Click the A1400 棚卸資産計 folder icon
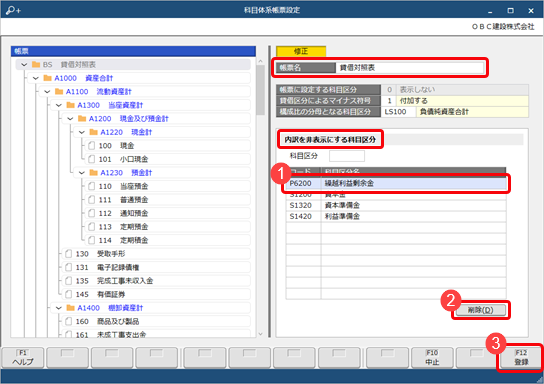 tap(70, 308)
